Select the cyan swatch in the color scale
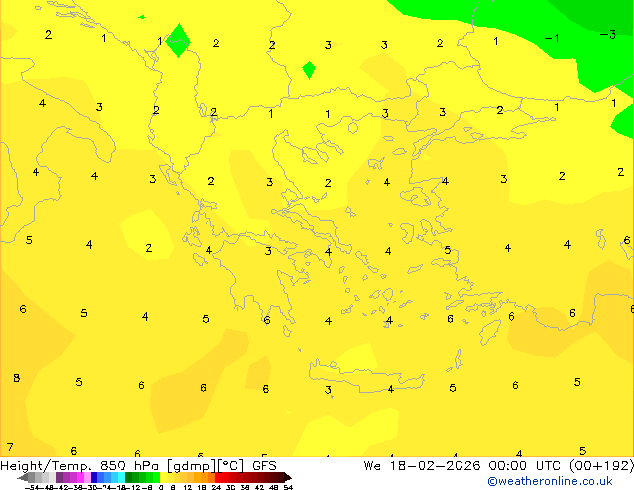 [122, 477]
